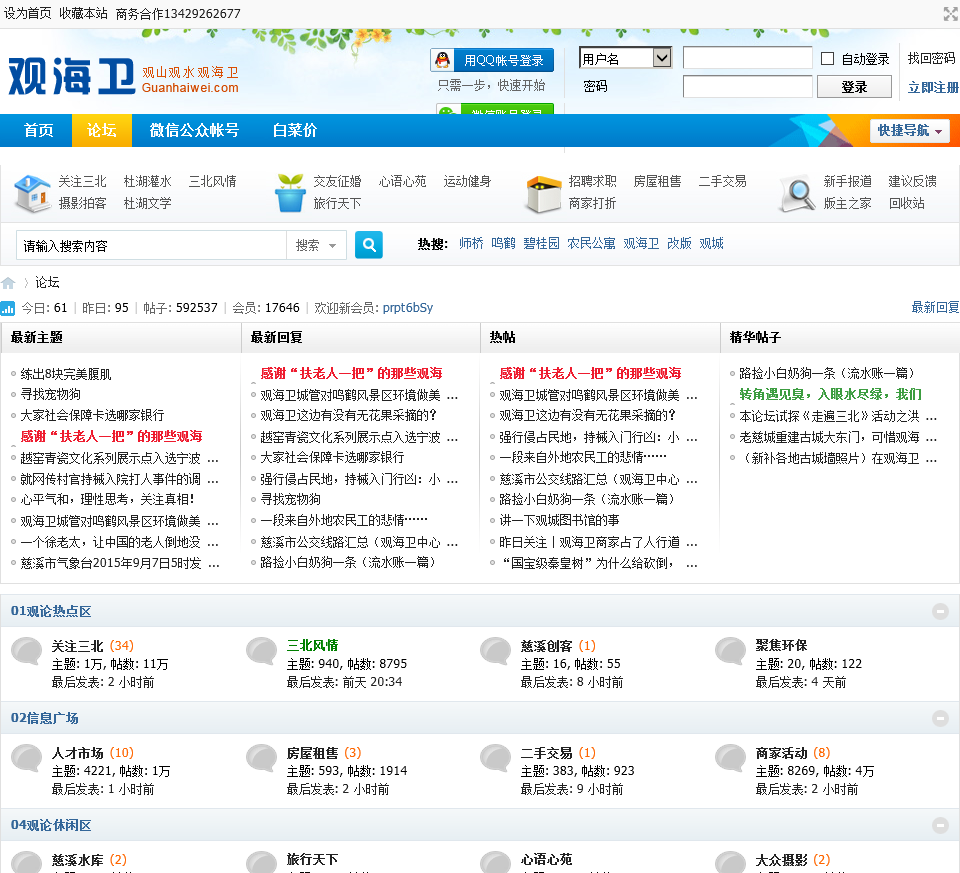Click the small home breadcrumb icon

(9, 283)
